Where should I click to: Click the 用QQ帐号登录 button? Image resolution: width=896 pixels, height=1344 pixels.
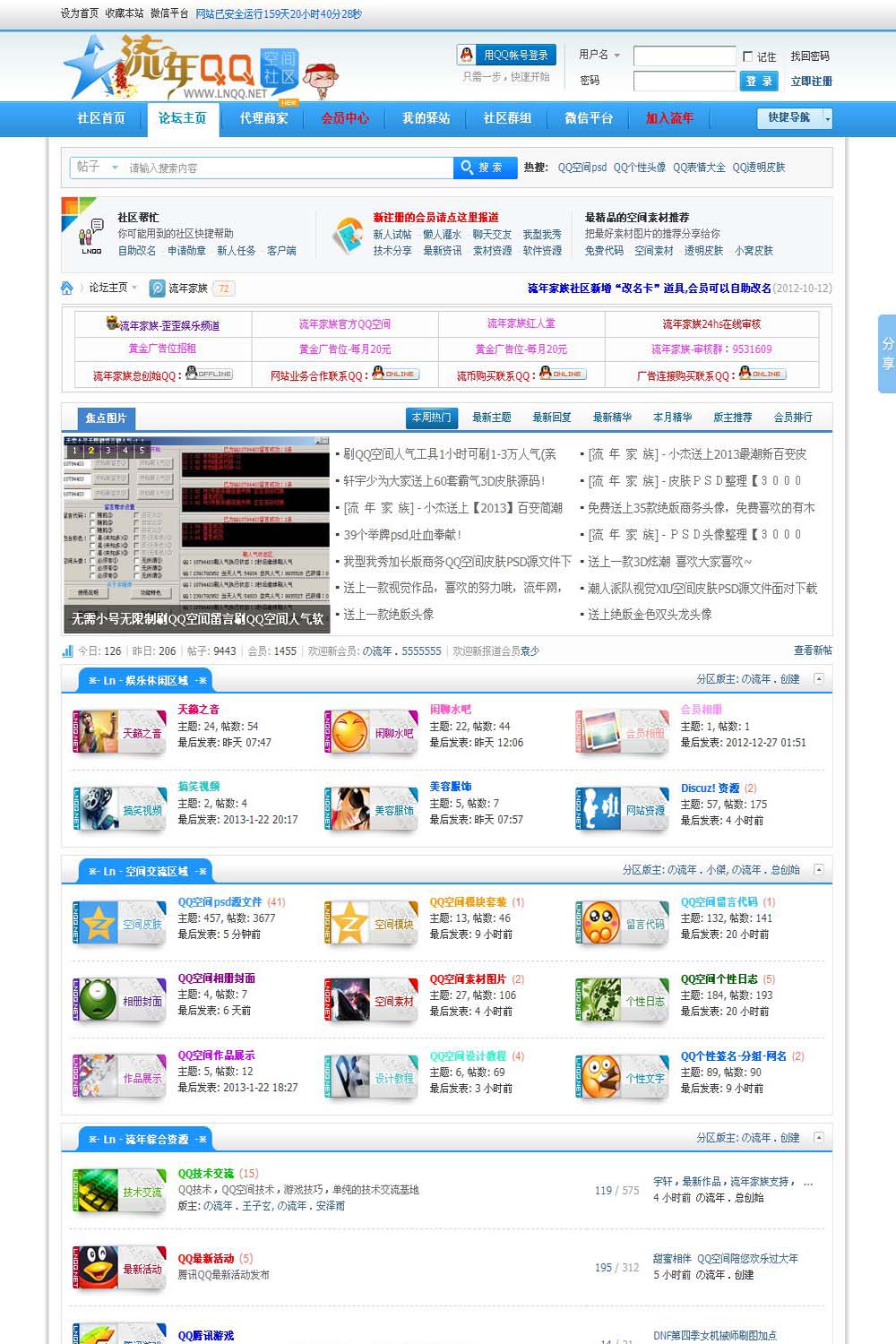(x=506, y=55)
